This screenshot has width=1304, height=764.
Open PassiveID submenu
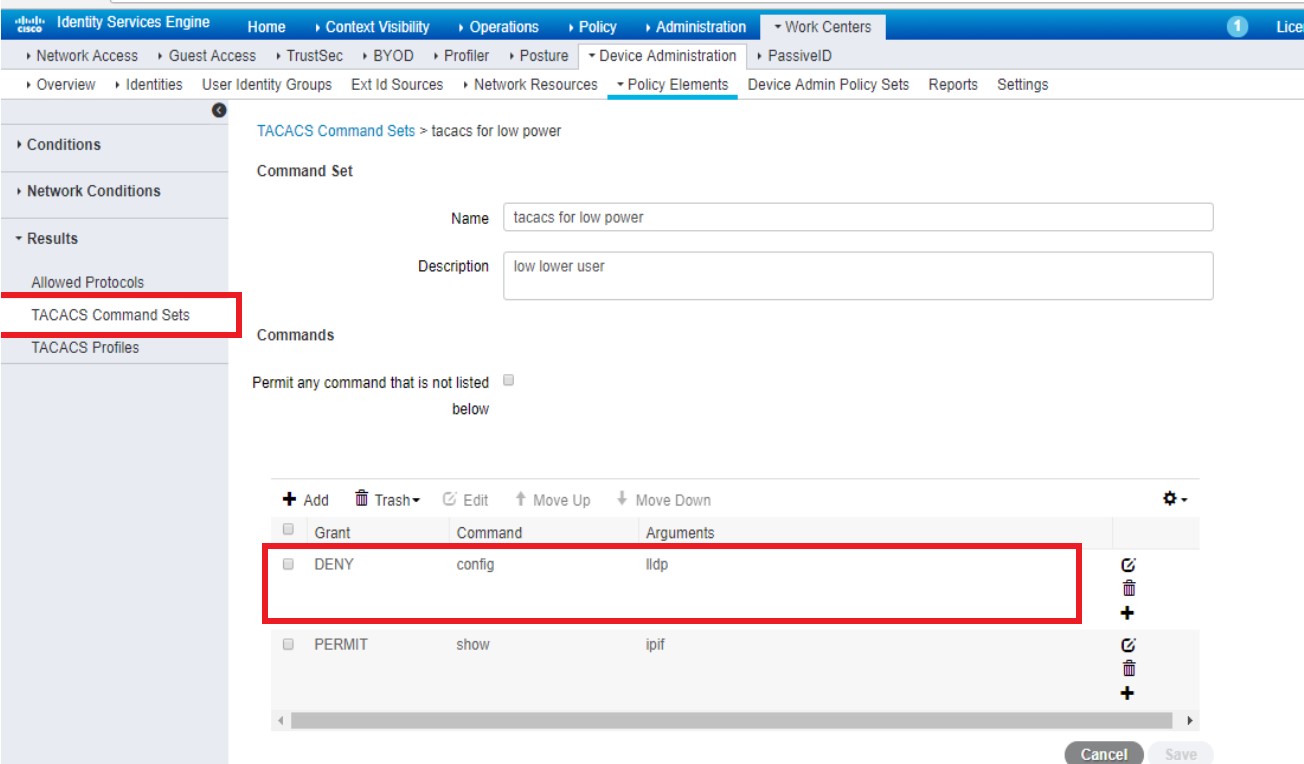click(x=794, y=56)
